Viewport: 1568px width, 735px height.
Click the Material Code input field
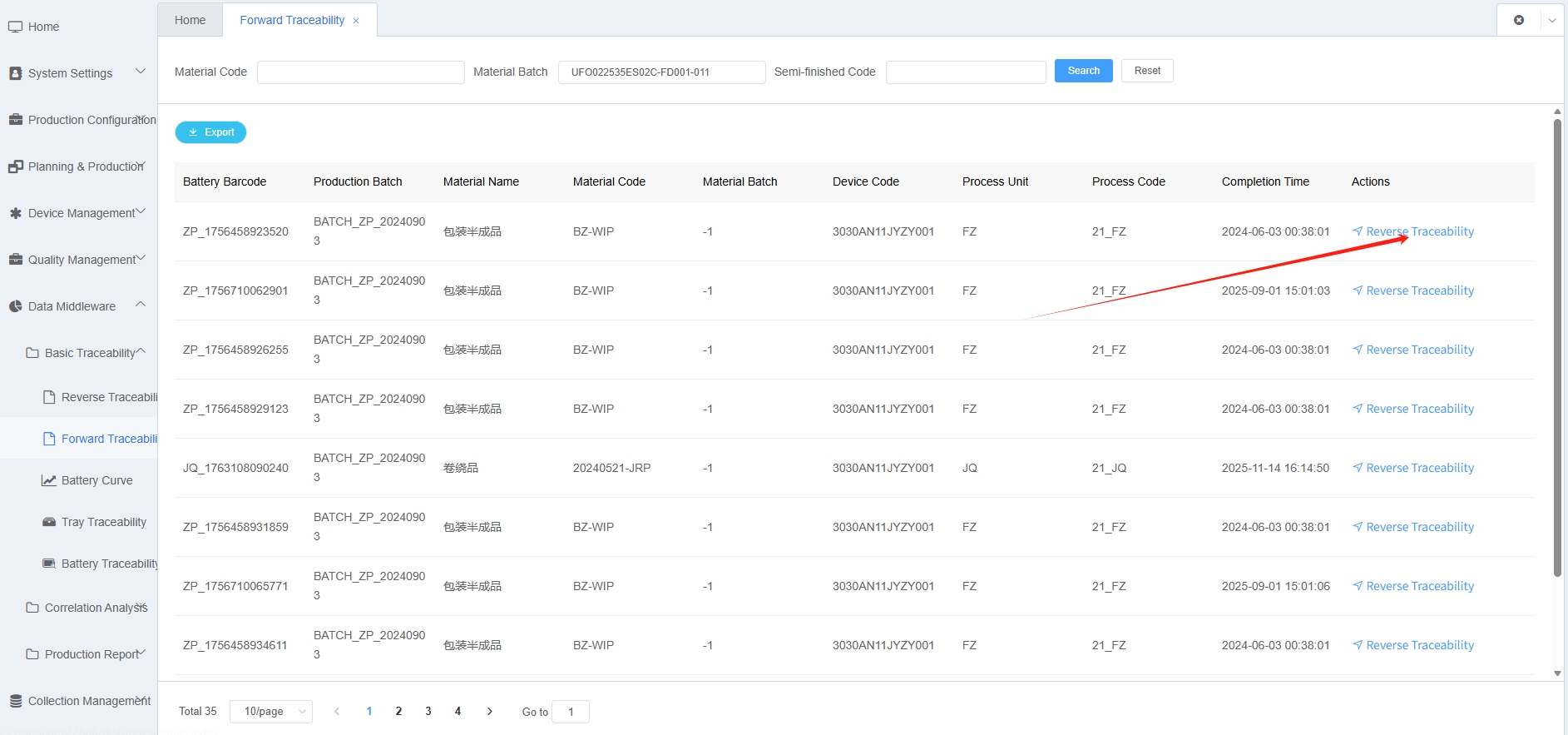point(361,72)
